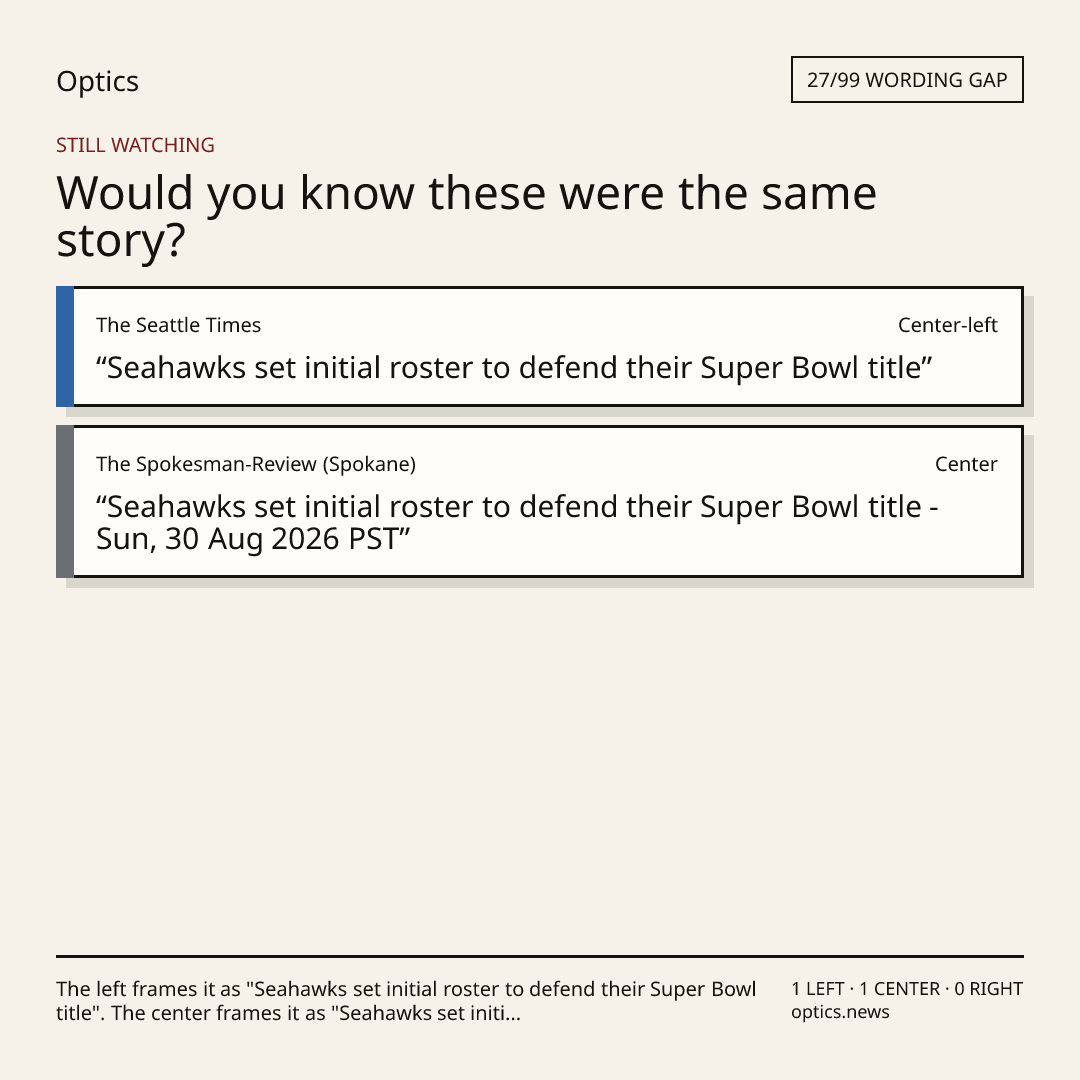Viewport: 1080px width, 1080px height.
Task: Click the gray bias stripe on Spokesman-Review card
Action: 65,501
